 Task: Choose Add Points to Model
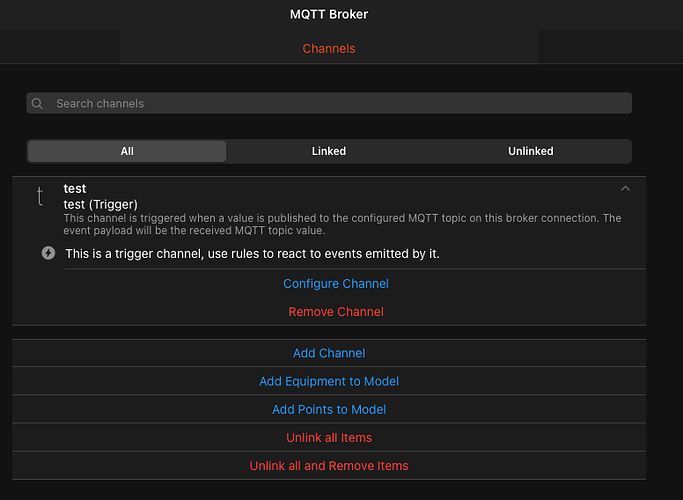pos(329,409)
